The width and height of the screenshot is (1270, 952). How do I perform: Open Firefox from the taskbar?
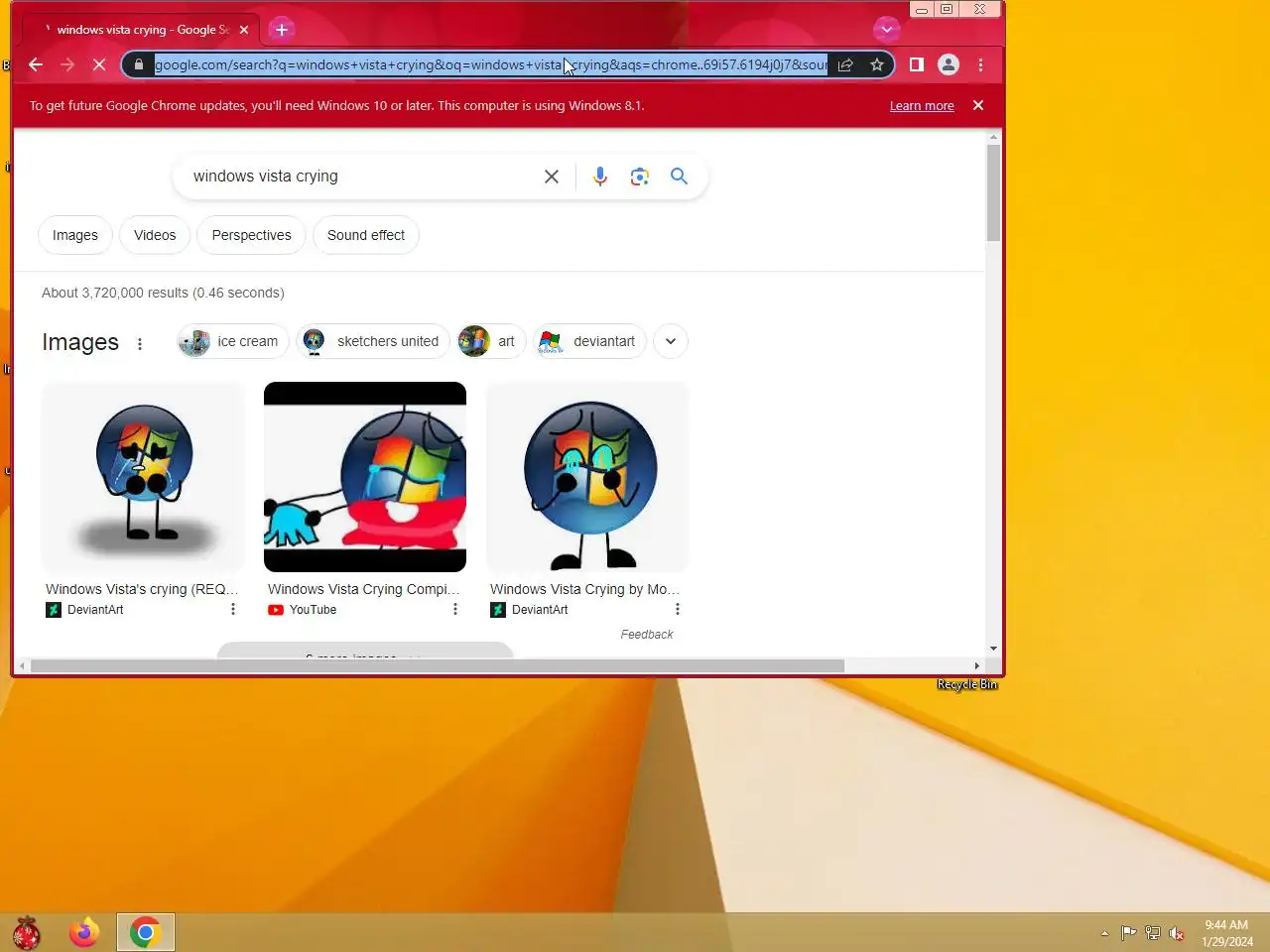[x=84, y=933]
